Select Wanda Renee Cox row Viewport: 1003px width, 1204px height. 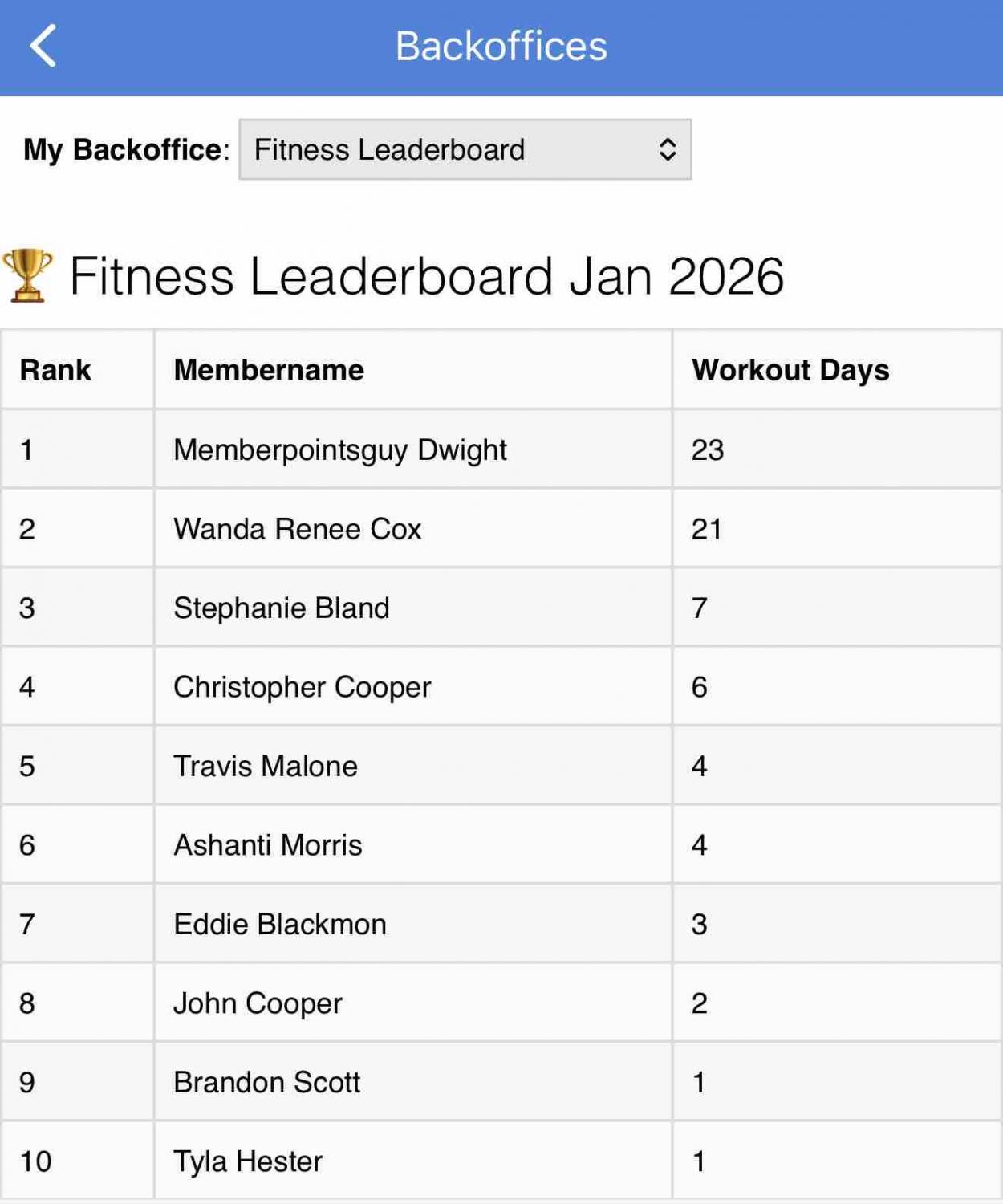pos(298,529)
